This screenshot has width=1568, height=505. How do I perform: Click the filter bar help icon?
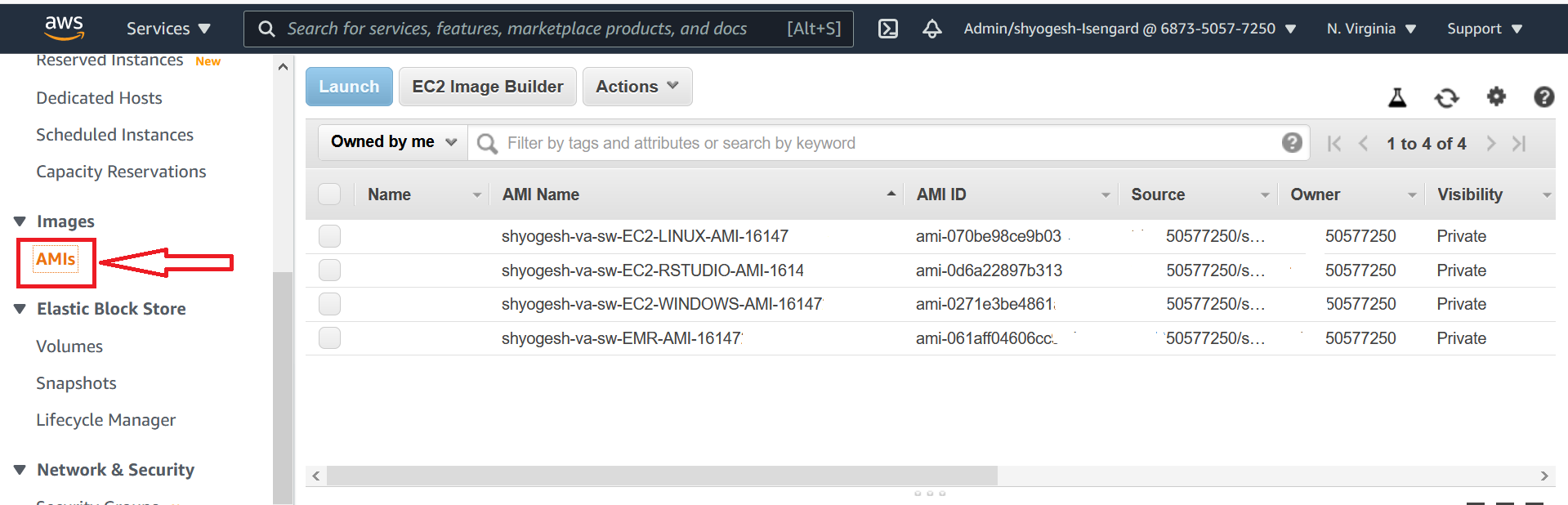[1291, 143]
